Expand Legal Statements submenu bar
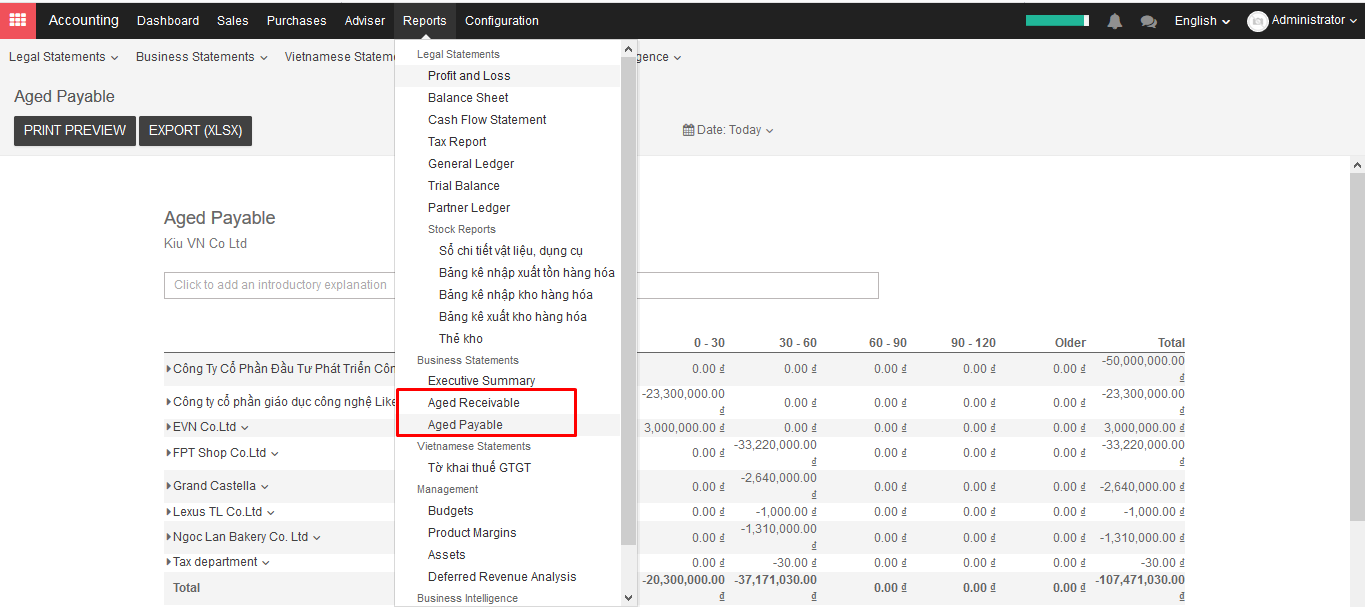 tap(64, 57)
